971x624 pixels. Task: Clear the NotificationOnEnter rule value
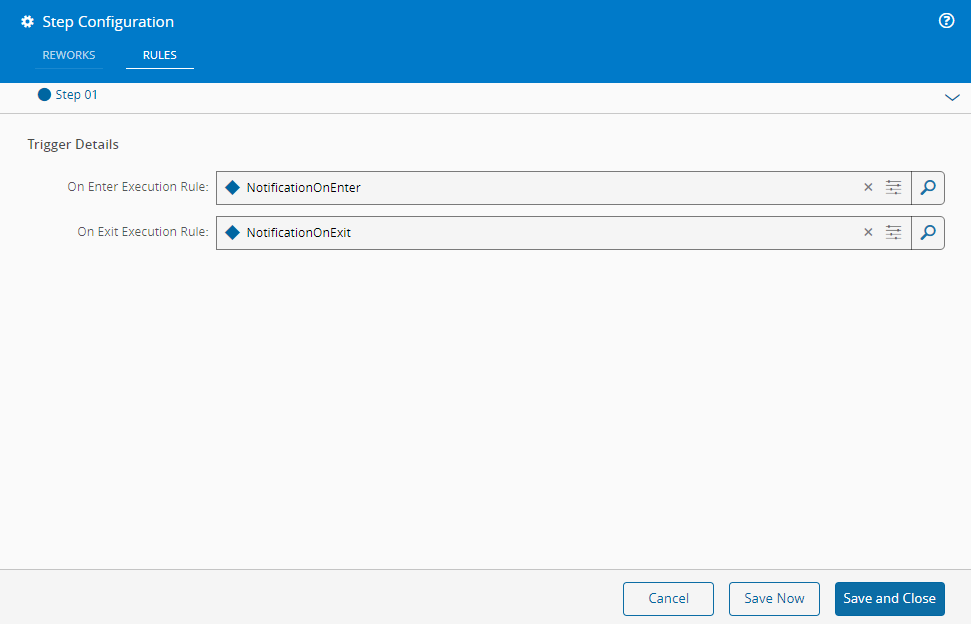(x=868, y=188)
